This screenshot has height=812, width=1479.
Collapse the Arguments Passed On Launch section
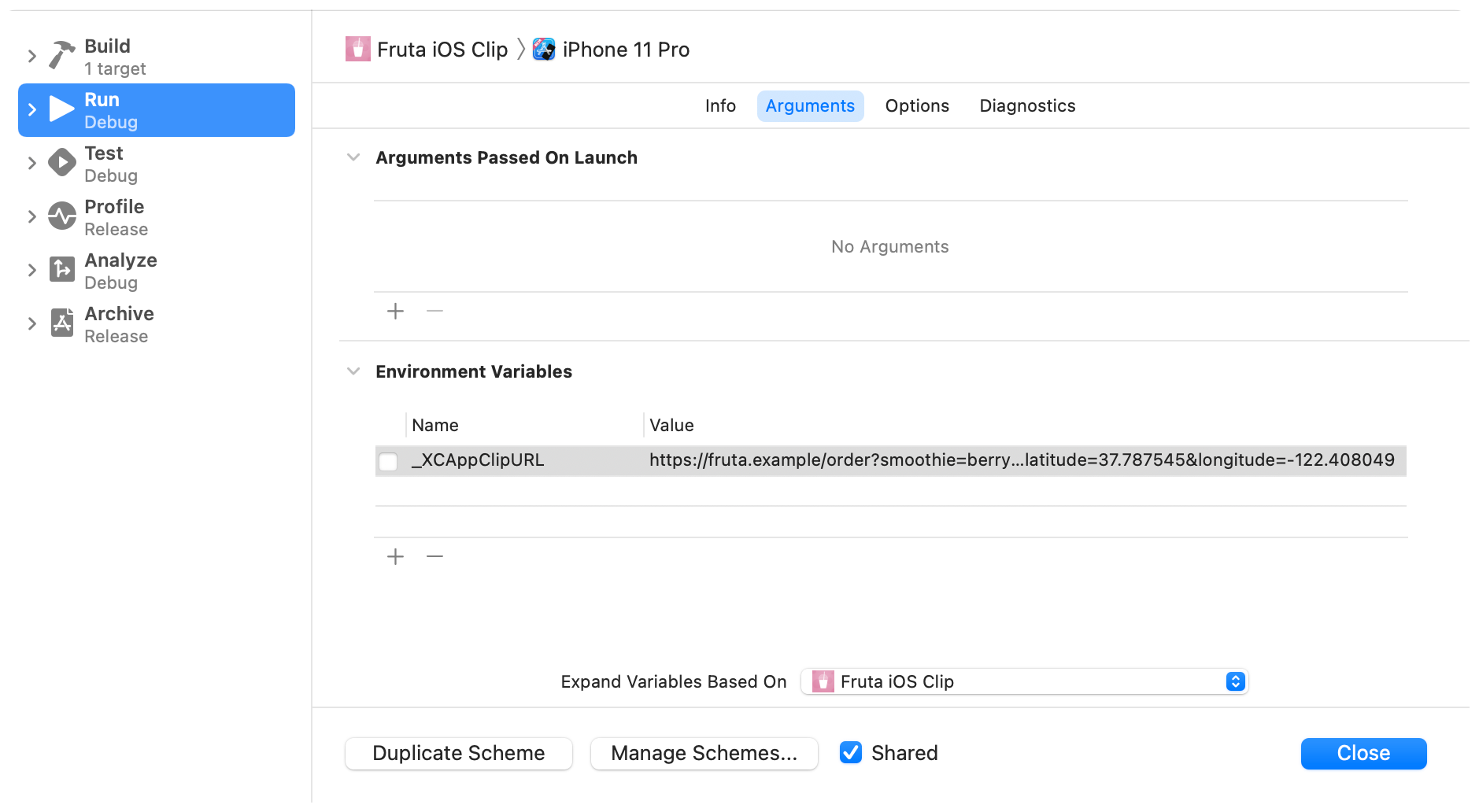(x=353, y=157)
